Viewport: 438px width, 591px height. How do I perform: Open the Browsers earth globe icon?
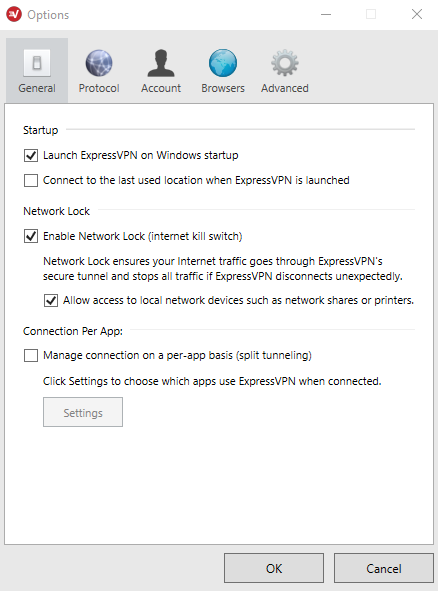tap(223, 63)
